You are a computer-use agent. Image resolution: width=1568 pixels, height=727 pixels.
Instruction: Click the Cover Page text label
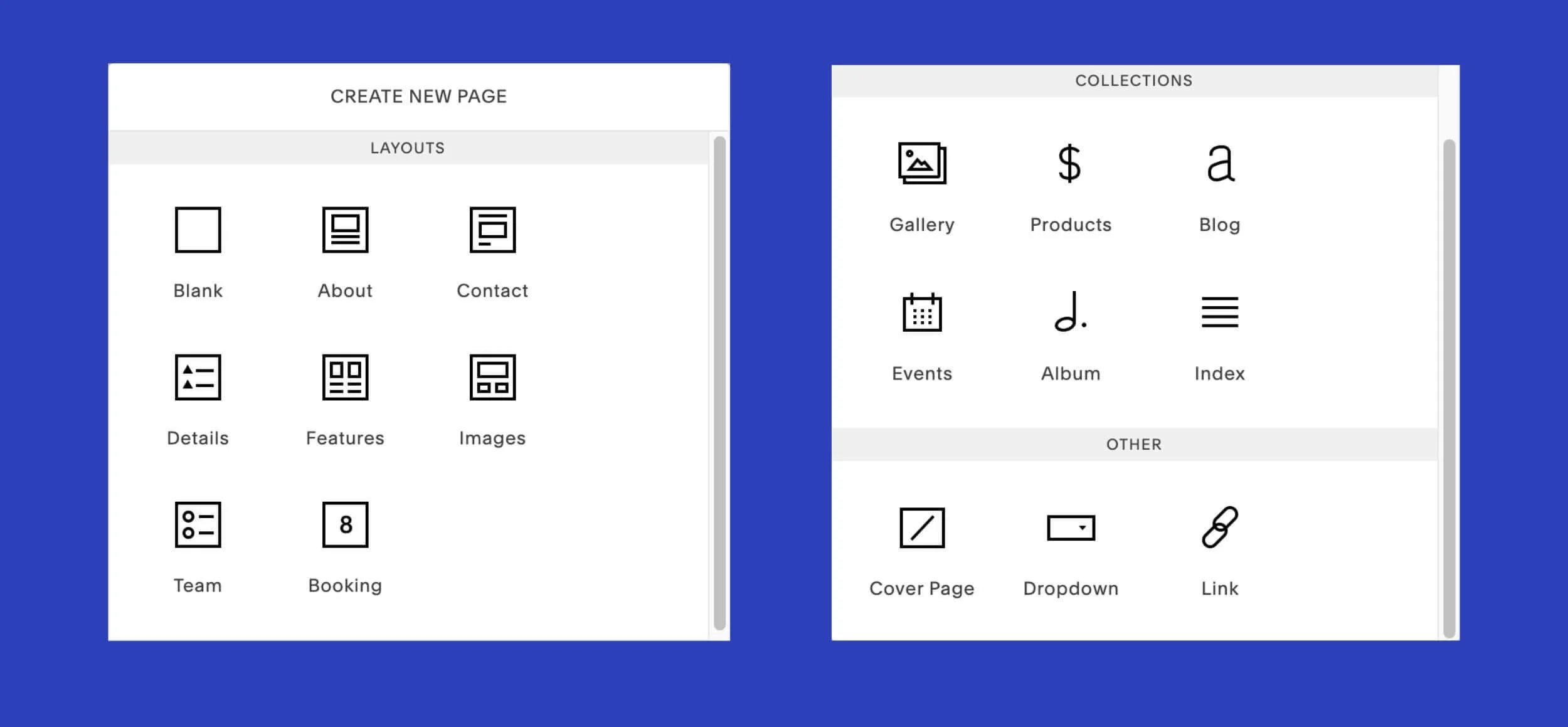tap(921, 588)
